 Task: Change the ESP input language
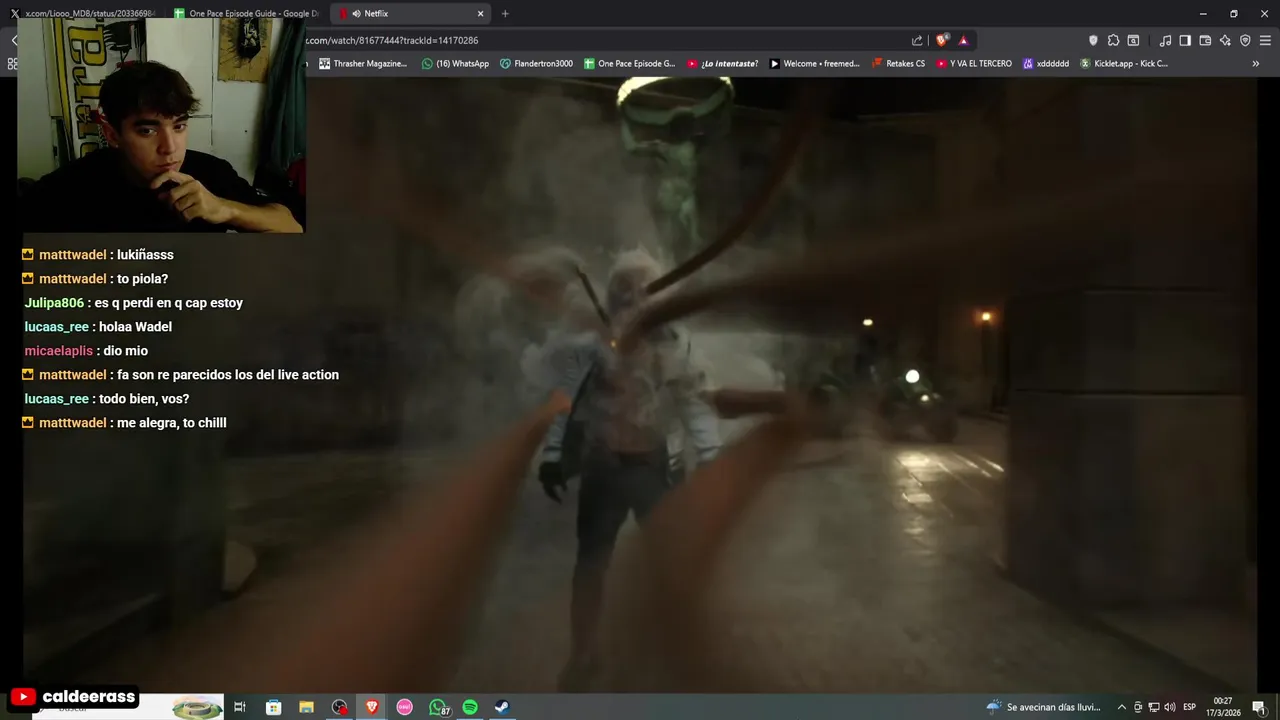point(1190,707)
